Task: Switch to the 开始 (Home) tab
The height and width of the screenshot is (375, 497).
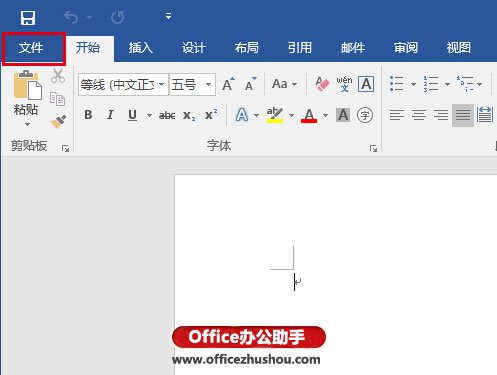Action: [x=88, y=48]
